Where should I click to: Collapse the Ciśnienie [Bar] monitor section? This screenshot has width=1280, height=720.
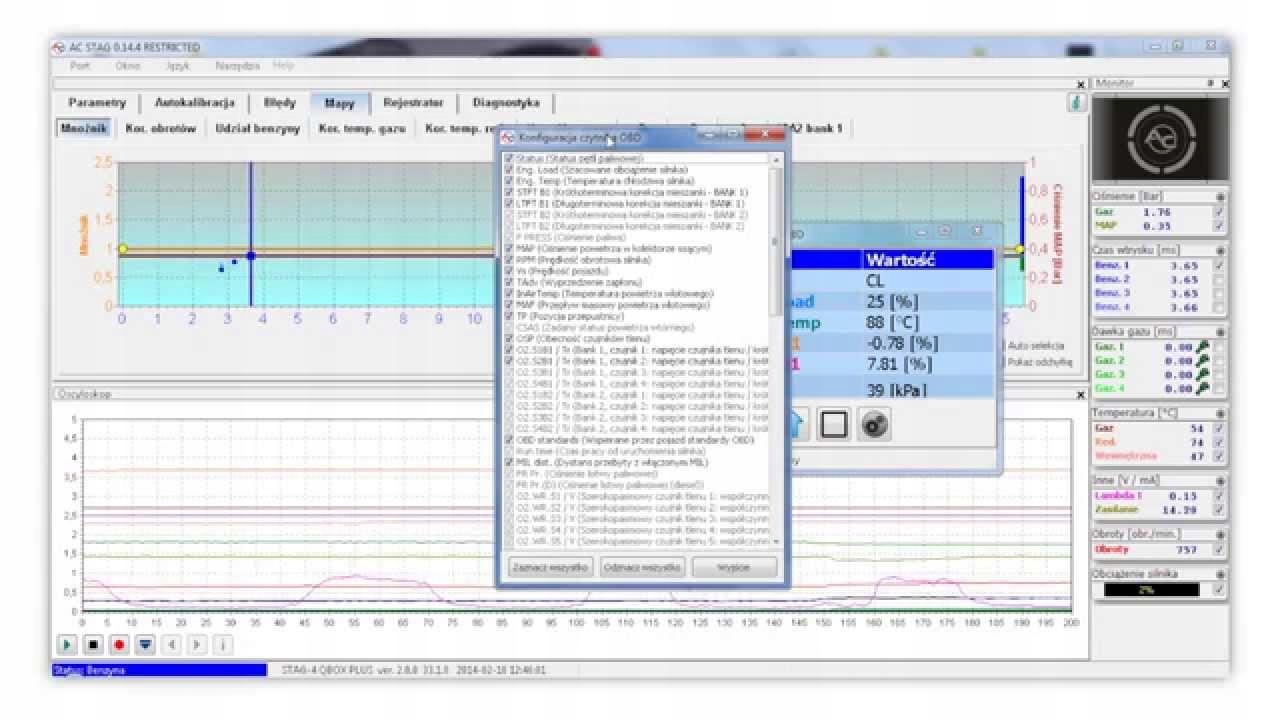pyautogui.click(x=1220, y=197)
